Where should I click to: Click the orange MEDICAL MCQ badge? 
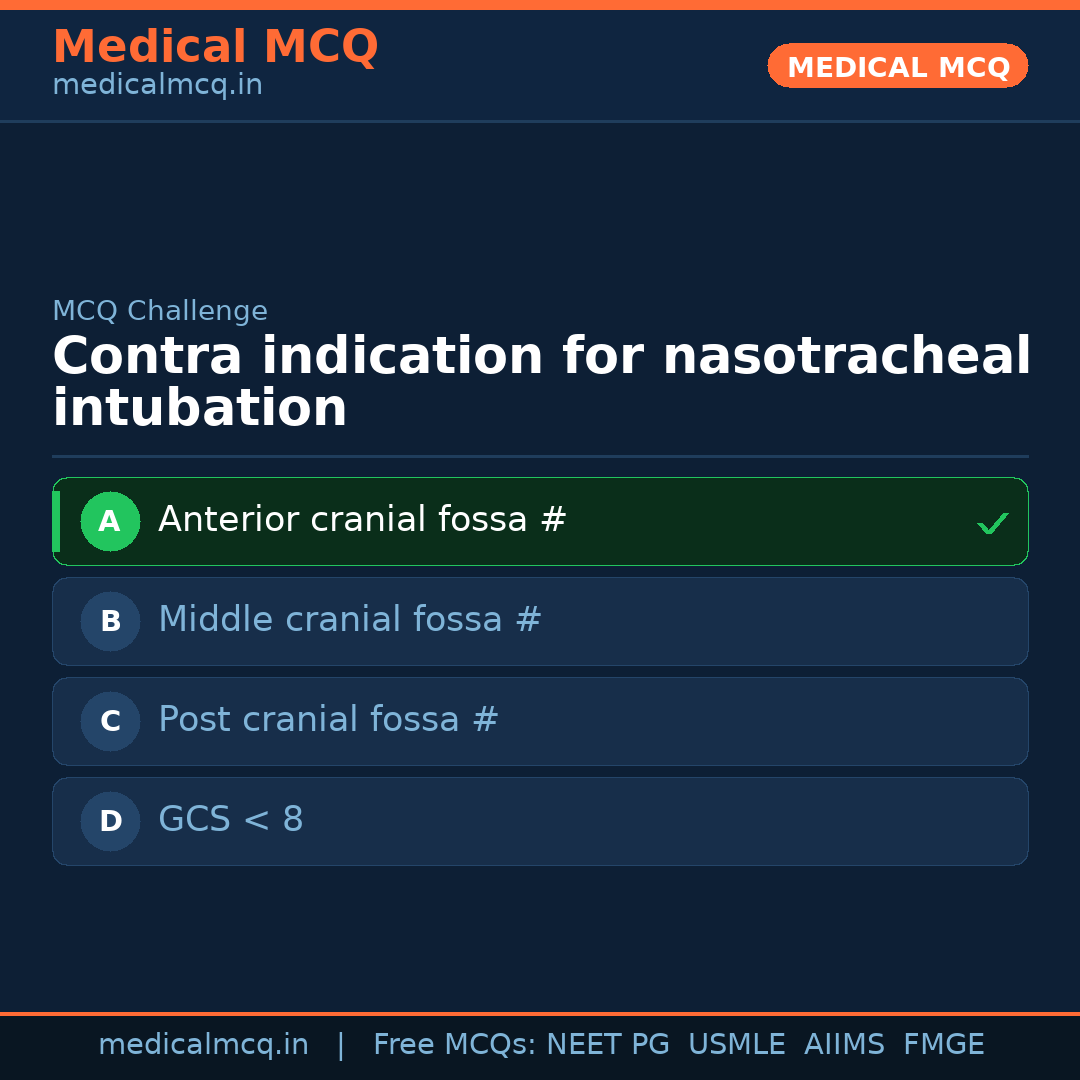[x=897, y=66]
